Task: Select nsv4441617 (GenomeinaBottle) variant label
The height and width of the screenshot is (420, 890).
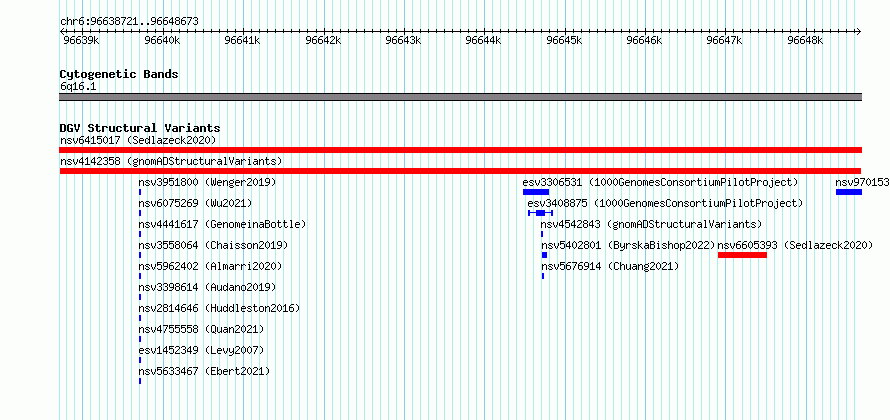Action: [x=222, y=224]
